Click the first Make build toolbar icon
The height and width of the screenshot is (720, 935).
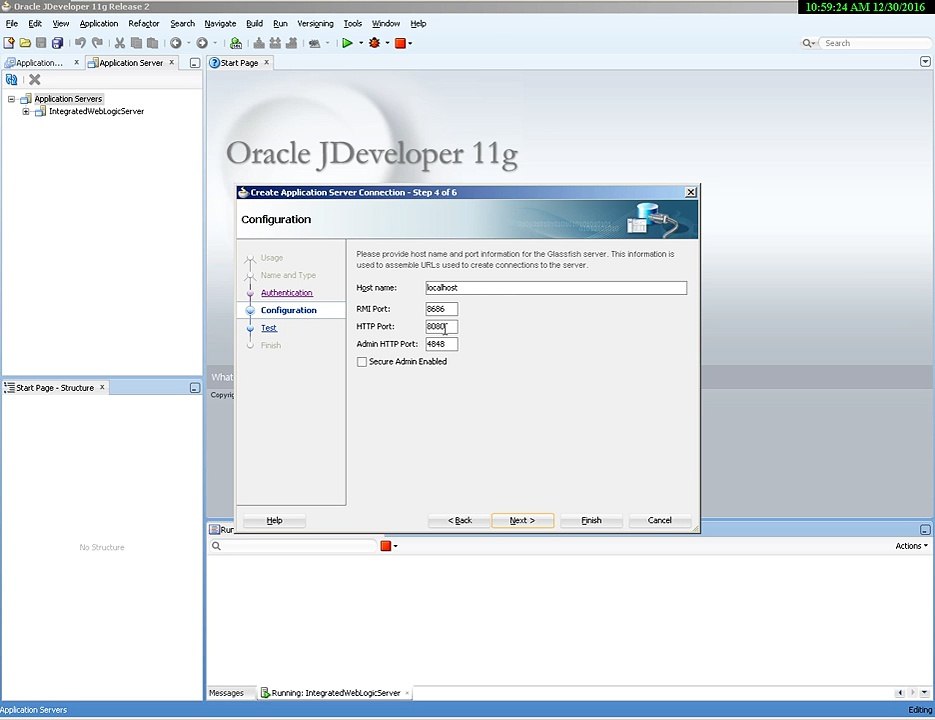pyautogui.click(x=259, y=43)
